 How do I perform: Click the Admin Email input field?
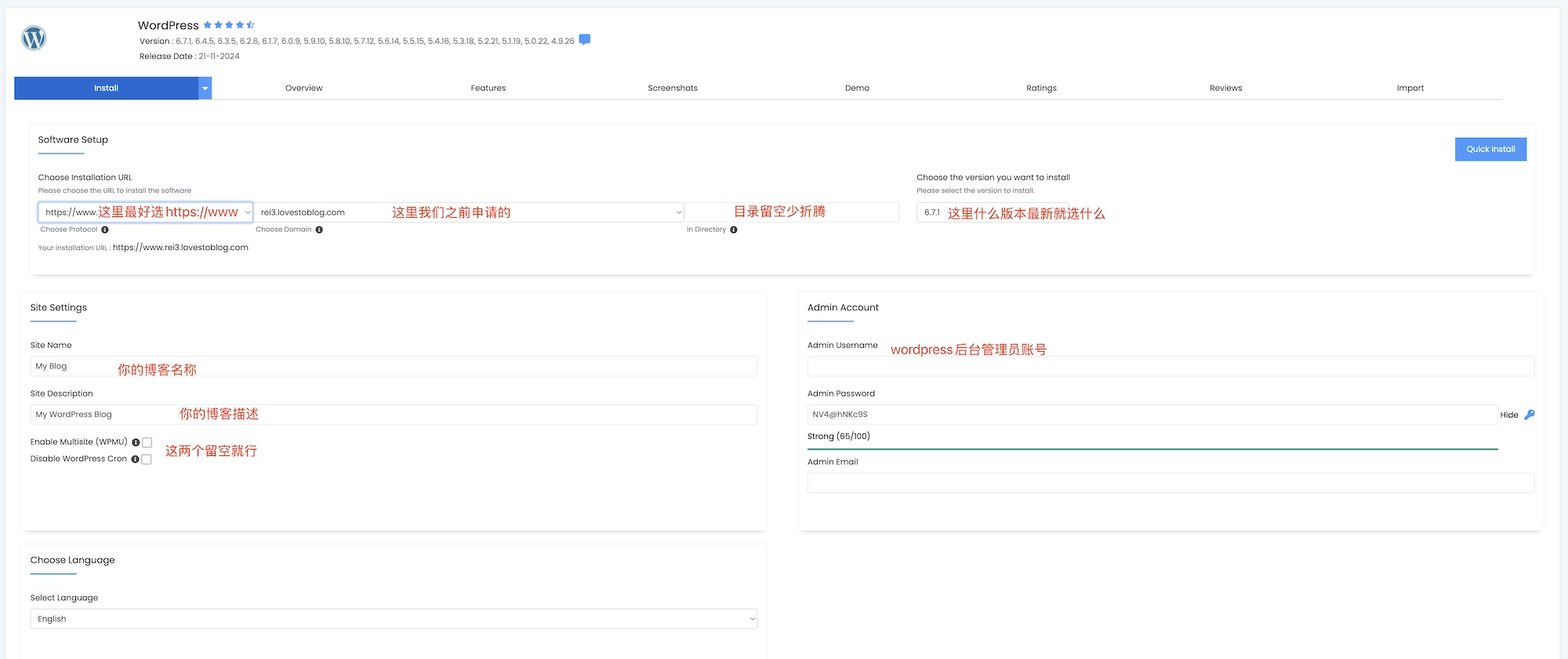coord(1171,483)
